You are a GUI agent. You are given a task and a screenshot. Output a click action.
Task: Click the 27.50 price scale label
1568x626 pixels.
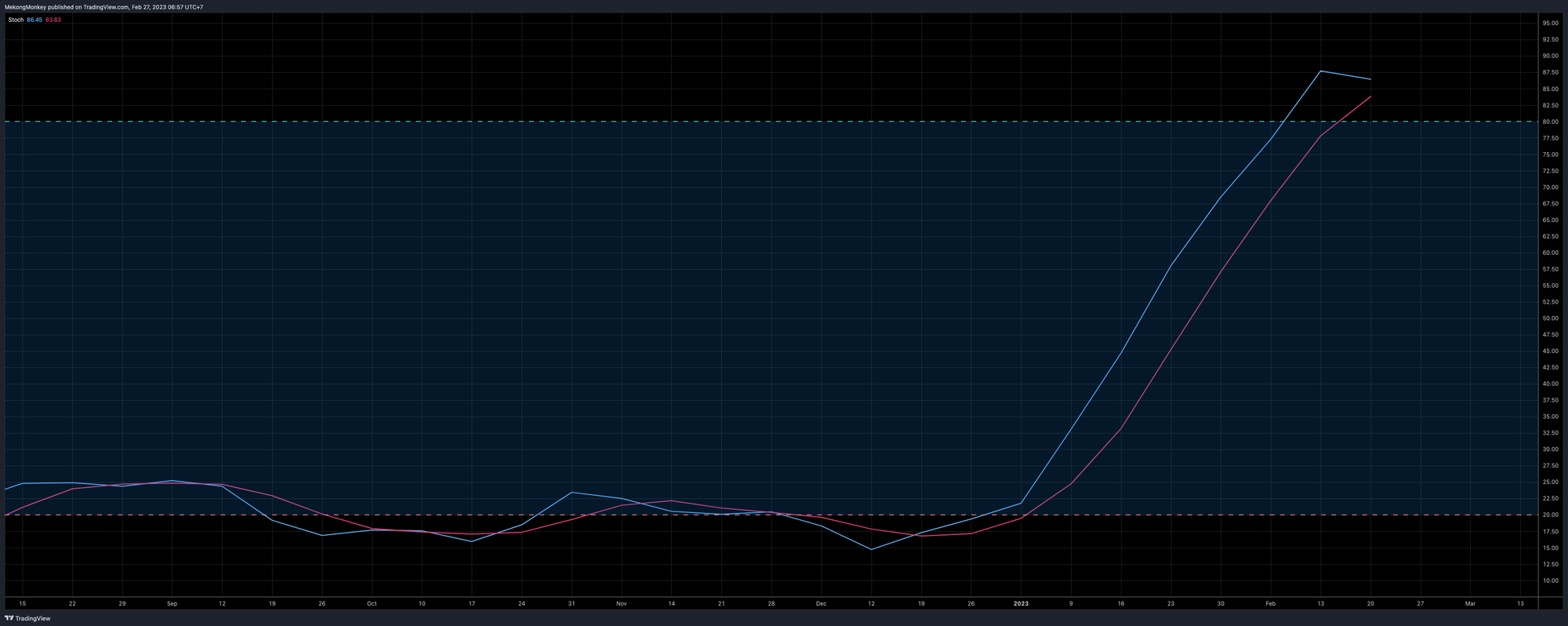tap(1550, 466)
